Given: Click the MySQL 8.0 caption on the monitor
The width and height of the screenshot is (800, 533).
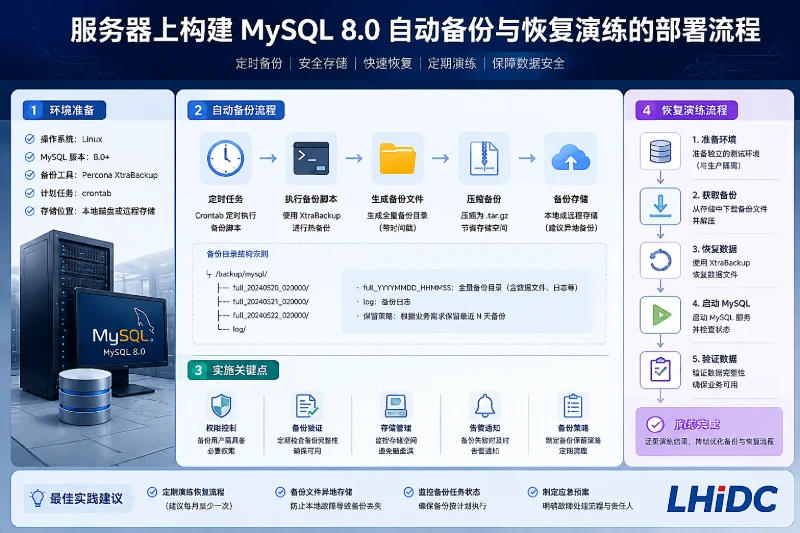Looking at the screenshot, I should (x=124, y=352).
